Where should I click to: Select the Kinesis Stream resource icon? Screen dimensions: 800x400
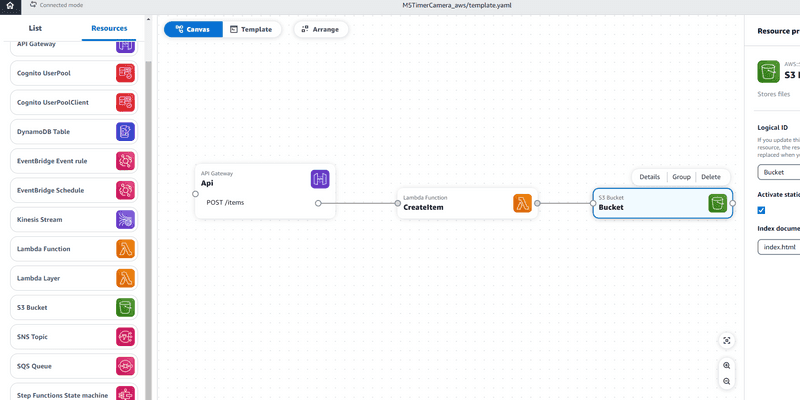point(126,219)
